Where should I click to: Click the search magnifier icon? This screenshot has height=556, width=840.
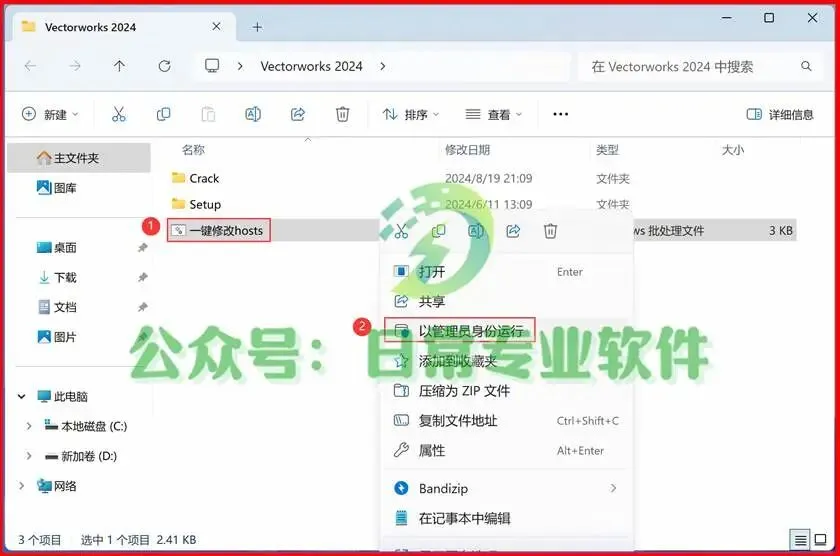click(806, 66)
